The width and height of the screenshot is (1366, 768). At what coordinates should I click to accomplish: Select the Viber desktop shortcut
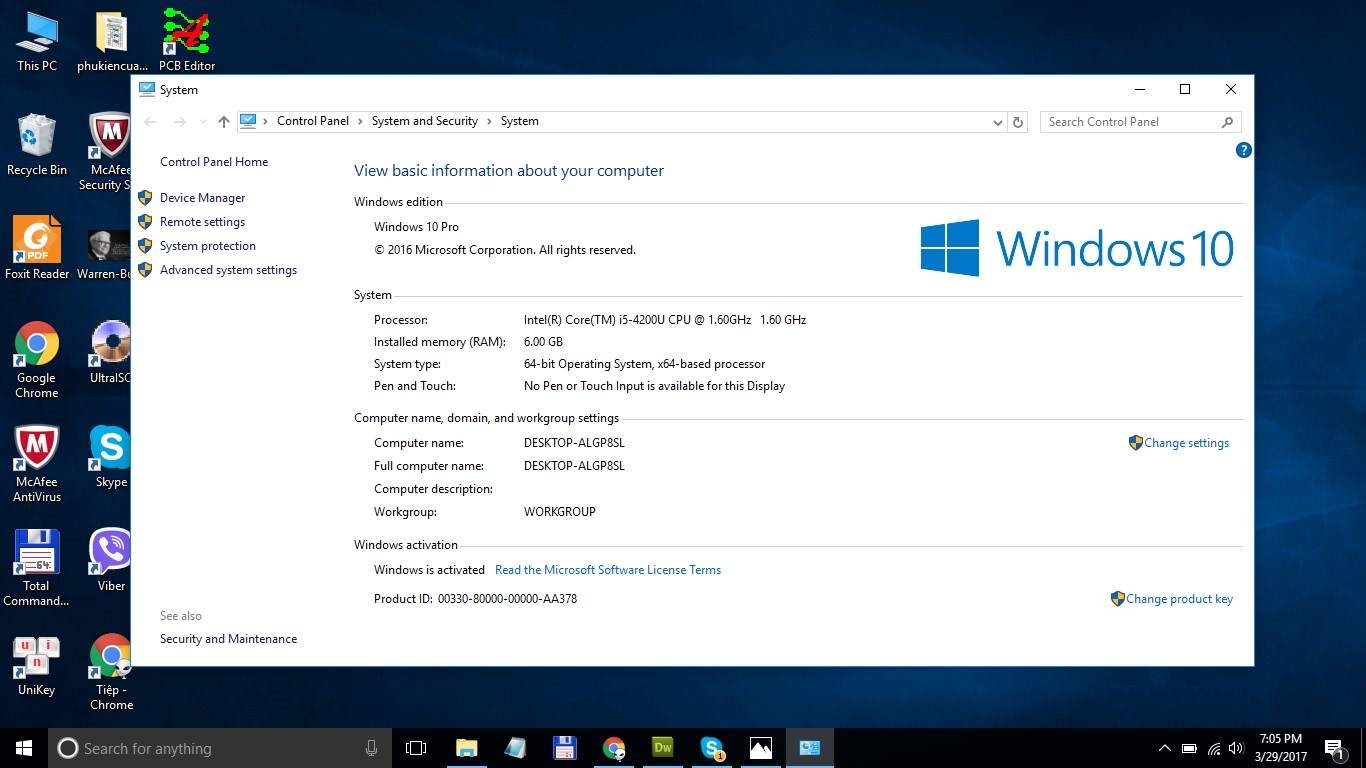click(111, 561)
